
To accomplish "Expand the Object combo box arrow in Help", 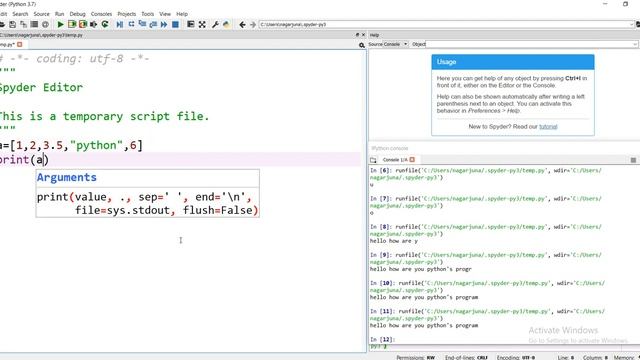I will 635,44.
